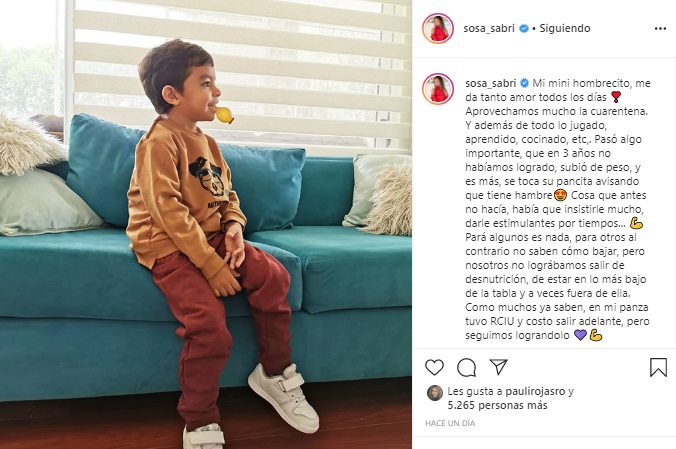Click the purple heart emoji ending the caption
Viewport: 676px width, 449px height.
click(580, 335)
